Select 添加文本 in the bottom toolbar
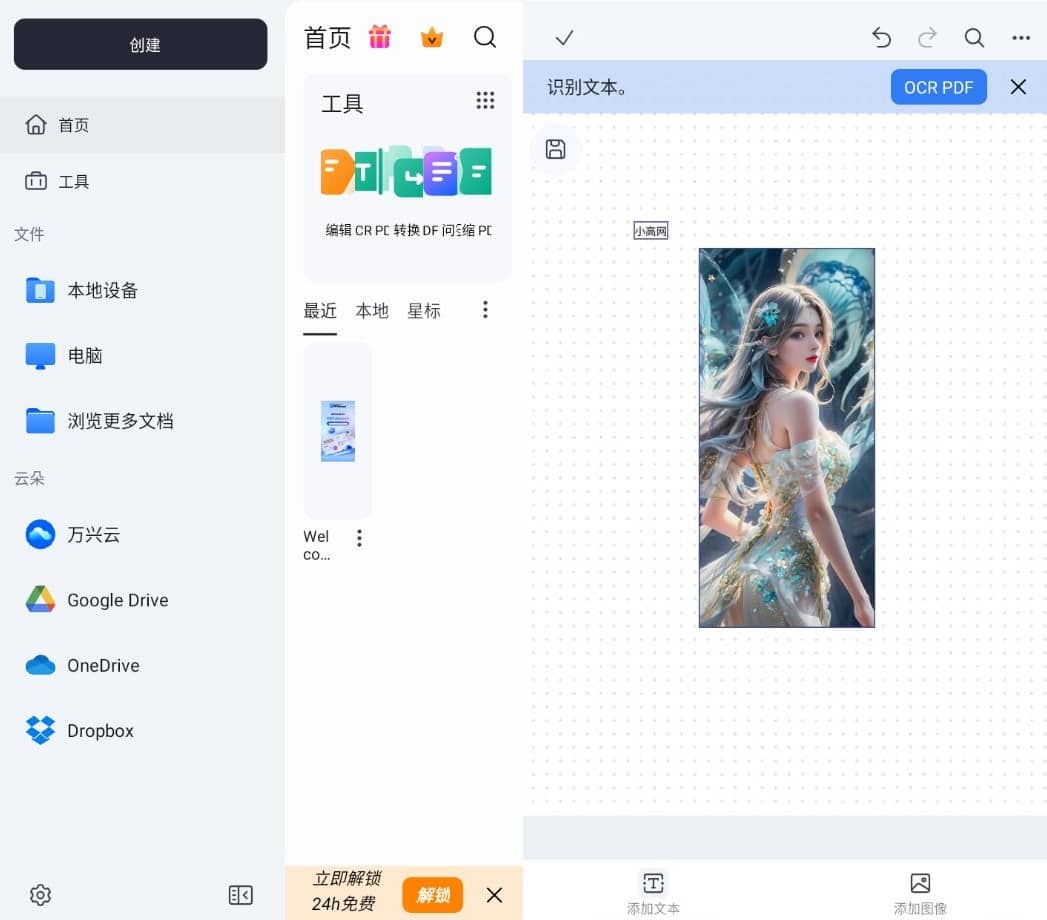The height and width of the screenshot is (920, 1047). [x=653, y=892]
